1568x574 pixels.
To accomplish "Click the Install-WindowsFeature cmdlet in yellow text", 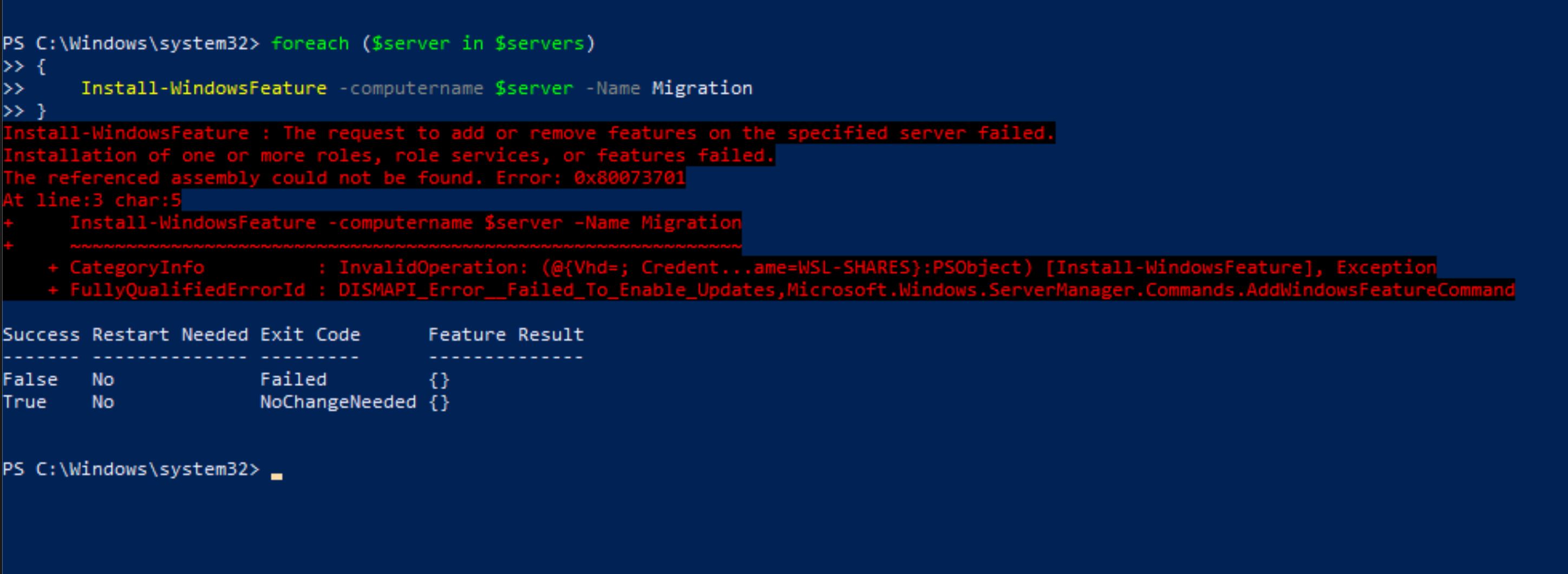I will click(x=204, y=88).
